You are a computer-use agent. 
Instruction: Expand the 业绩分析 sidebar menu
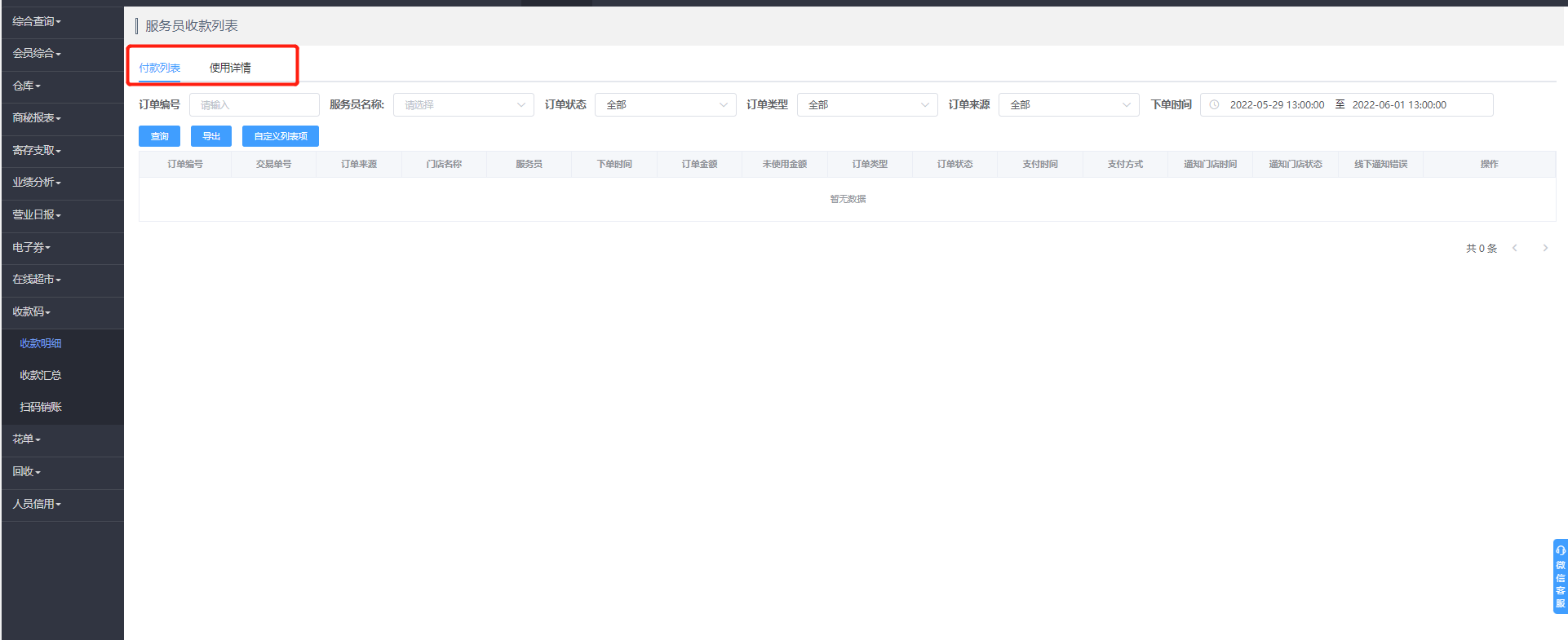pyautogui.click(x=62, y=183)
